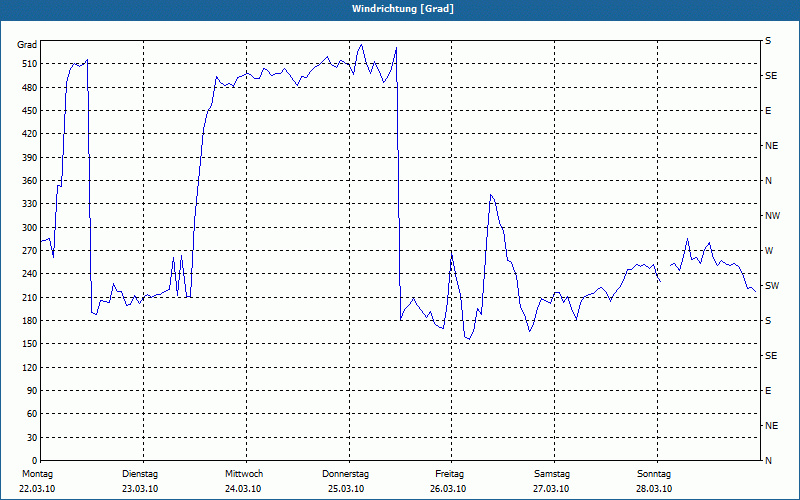This screenshot has height=500, width=800.
Task: Click the date 22.03.10
Action: pyautogui.click(x=37, y=489)
